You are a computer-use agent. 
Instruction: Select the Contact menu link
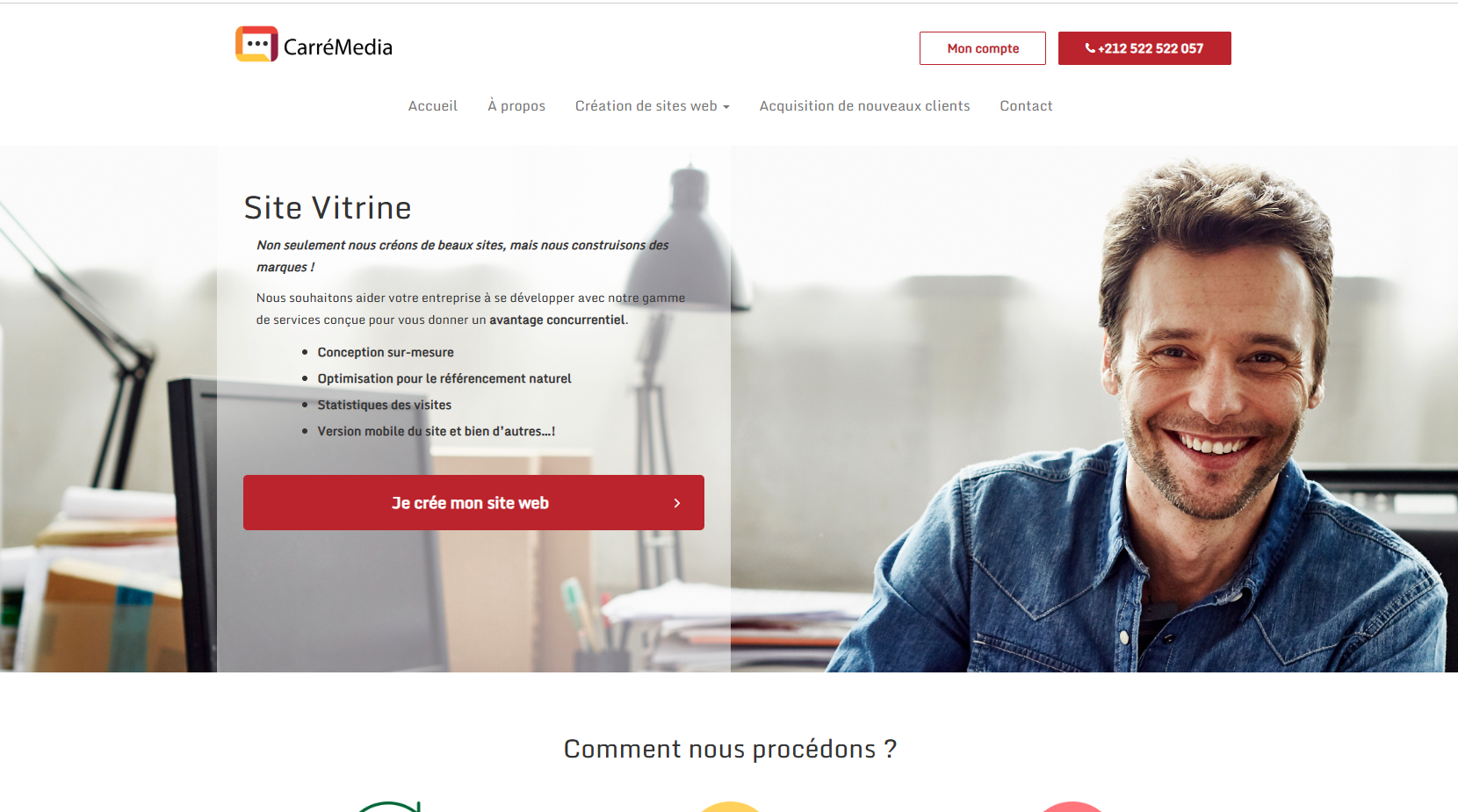click(x=1026, y=105)
